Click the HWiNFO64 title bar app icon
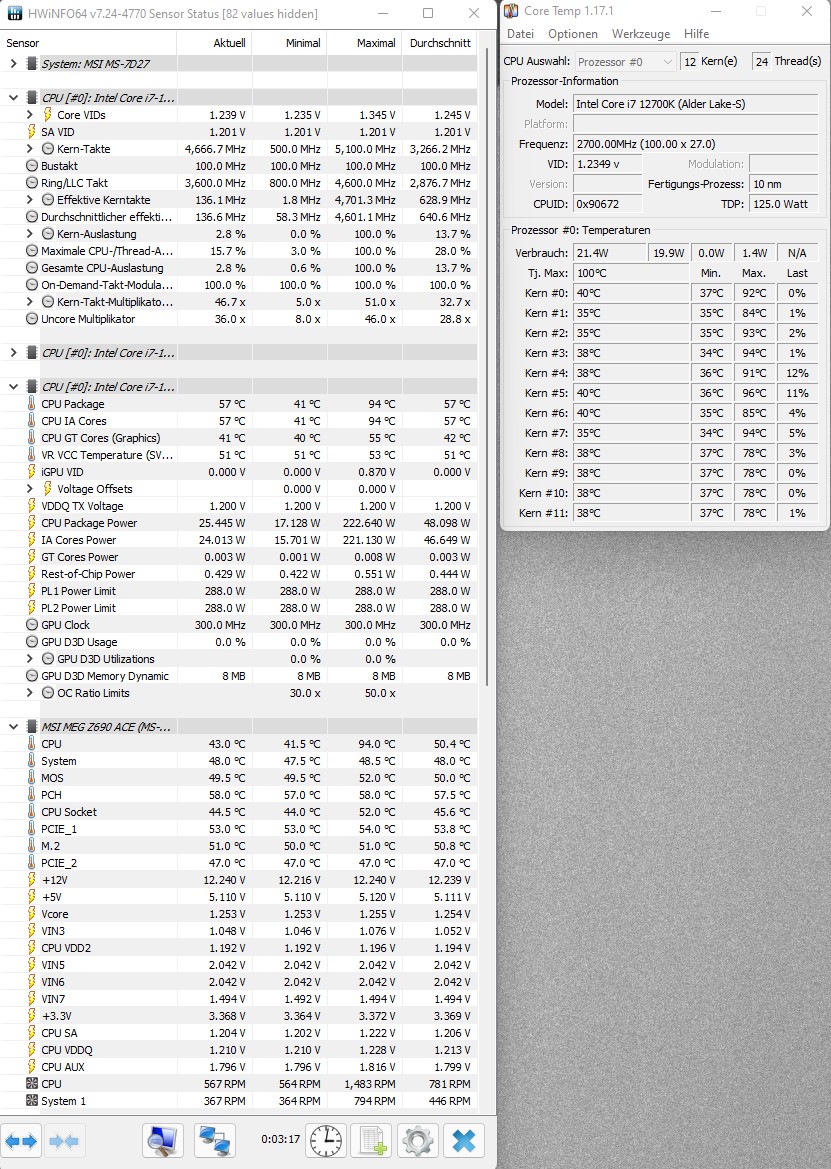This screenshot has width=831, height=1169. (14, 13)
